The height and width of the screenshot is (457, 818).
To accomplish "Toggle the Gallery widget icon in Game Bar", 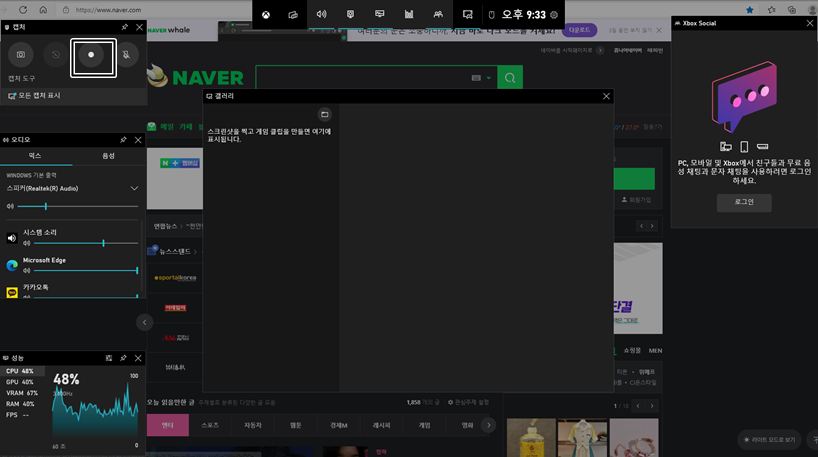I will pyautogui.click(x=467, y=15).
